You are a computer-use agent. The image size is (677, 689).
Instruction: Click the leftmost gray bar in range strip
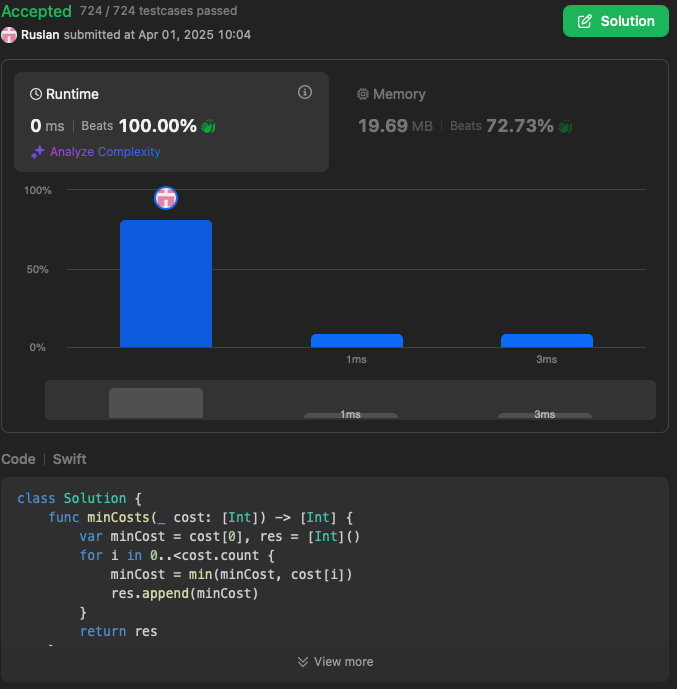coord(156,403)
